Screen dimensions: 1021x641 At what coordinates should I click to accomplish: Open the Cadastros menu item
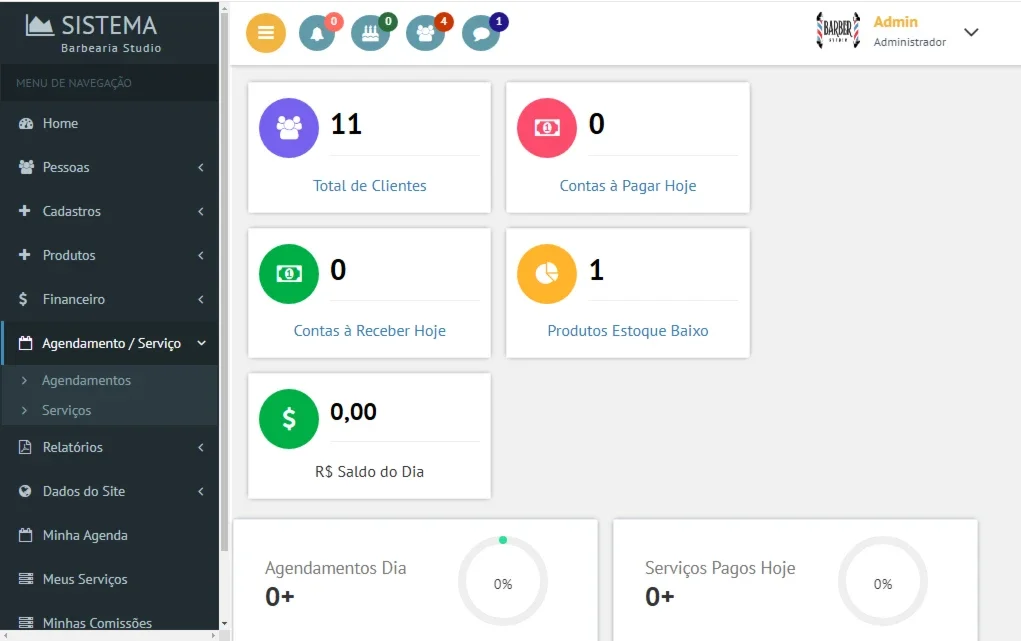point(109,211)
